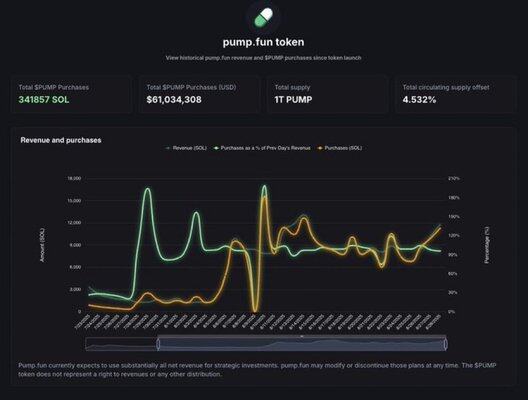
Task: Click the subtitle about historical pump.fun revenue
Action: [264, 58]
